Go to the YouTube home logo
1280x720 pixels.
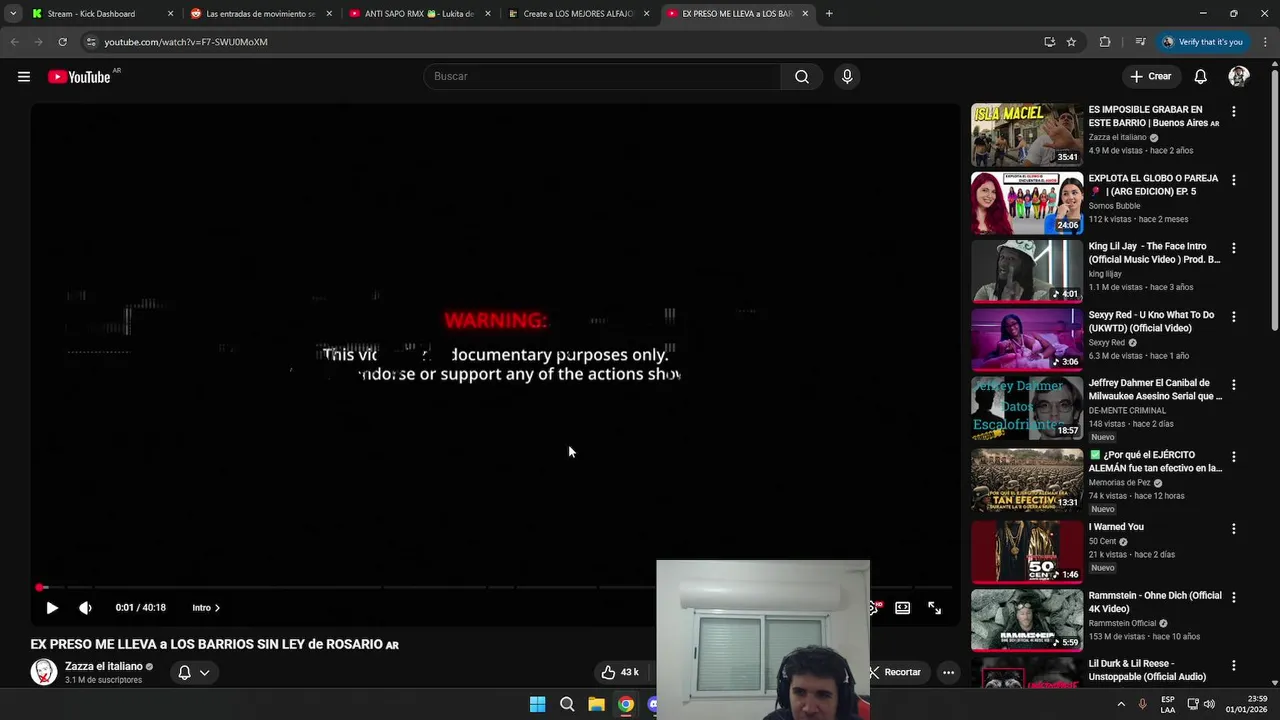79,77
